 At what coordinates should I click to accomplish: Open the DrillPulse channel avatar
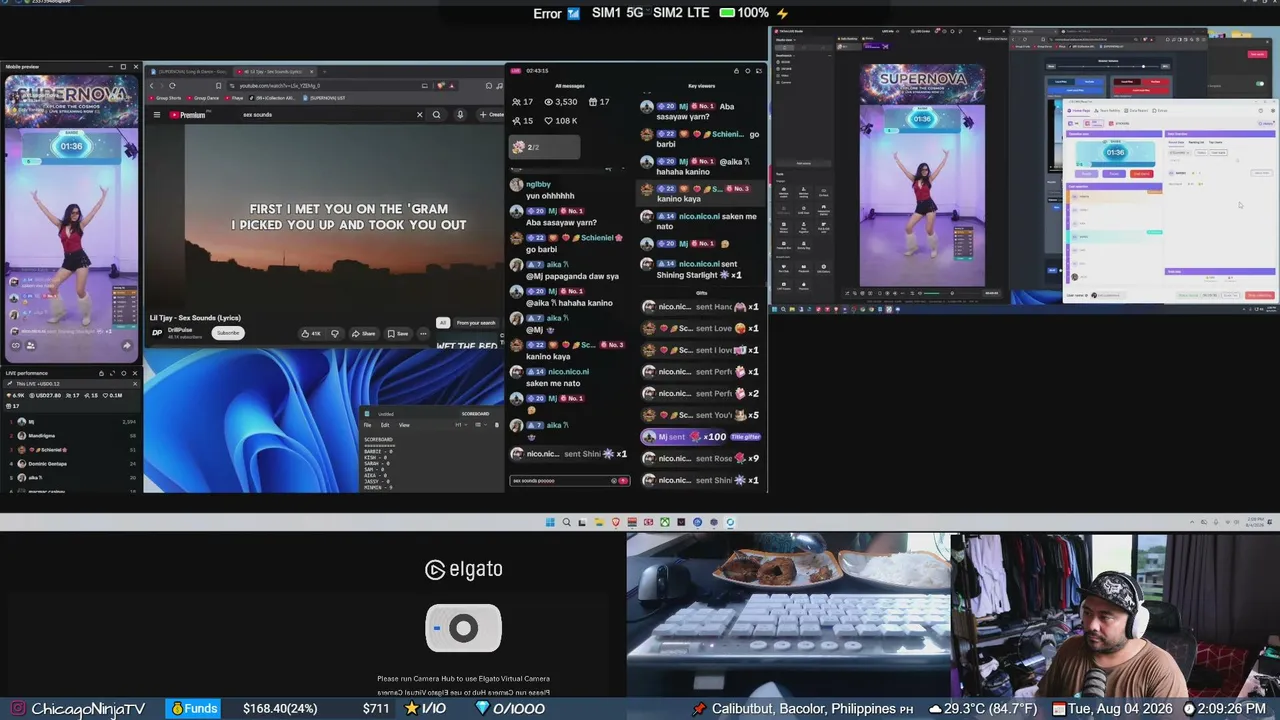point(157,333)
